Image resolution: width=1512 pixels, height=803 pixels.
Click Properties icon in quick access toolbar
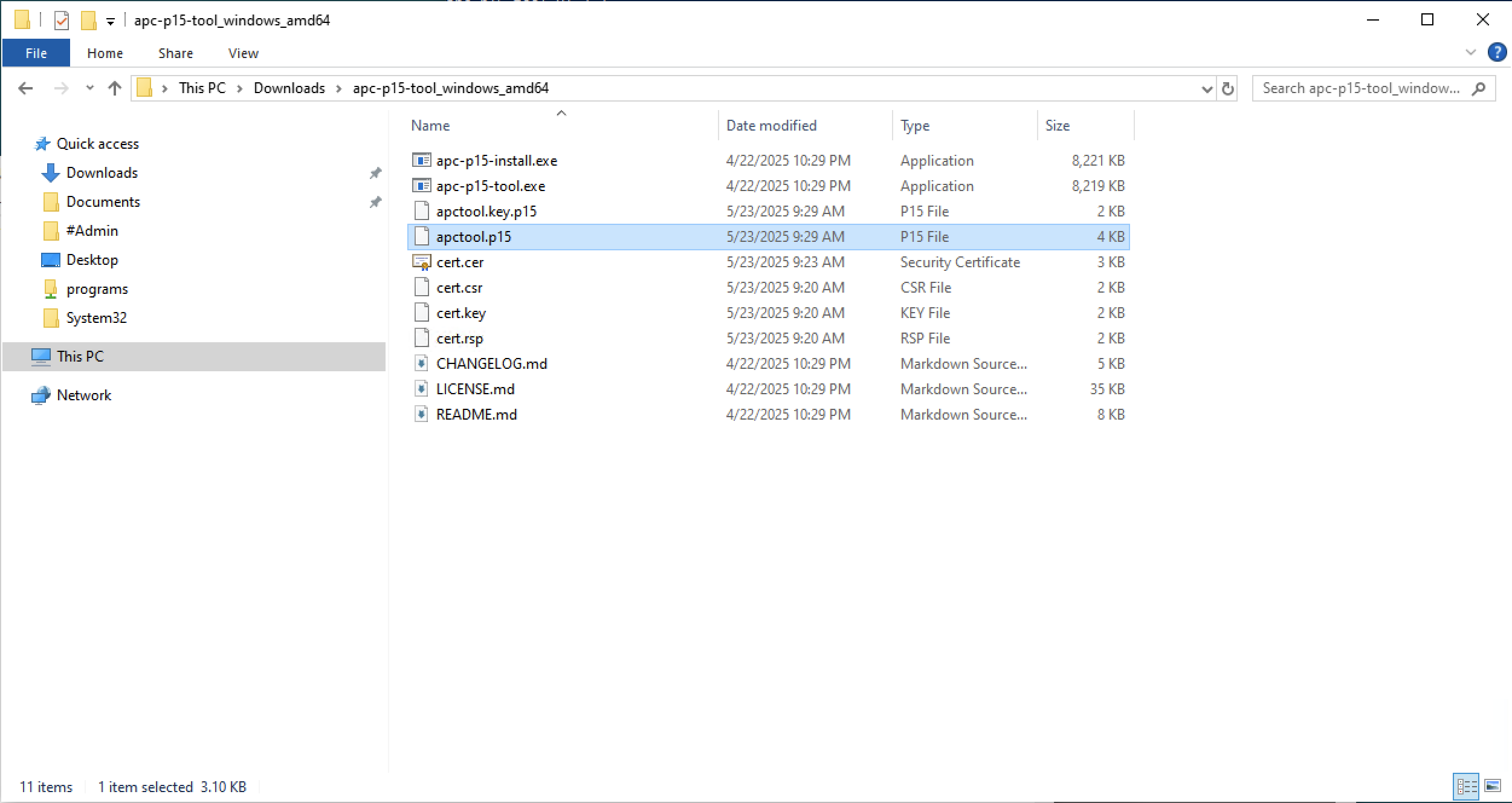click(x=61, y=21)
